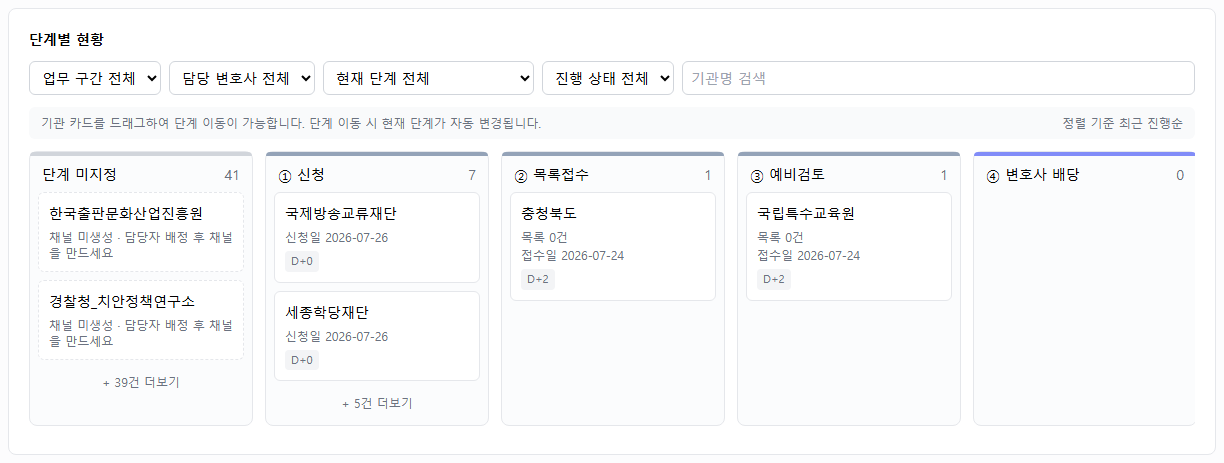
Task: Expand the 현재 단계 전체 dropdown
Action: pyautogui.click(x=429, y=78)
